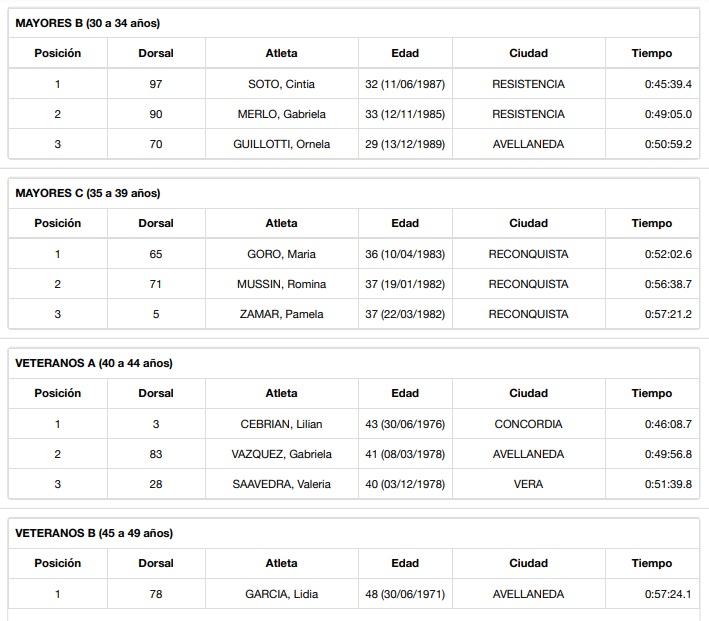This screenshot has height=621, width=709.
Task: Click on MUSSIN, Romina
Action: 281,284
